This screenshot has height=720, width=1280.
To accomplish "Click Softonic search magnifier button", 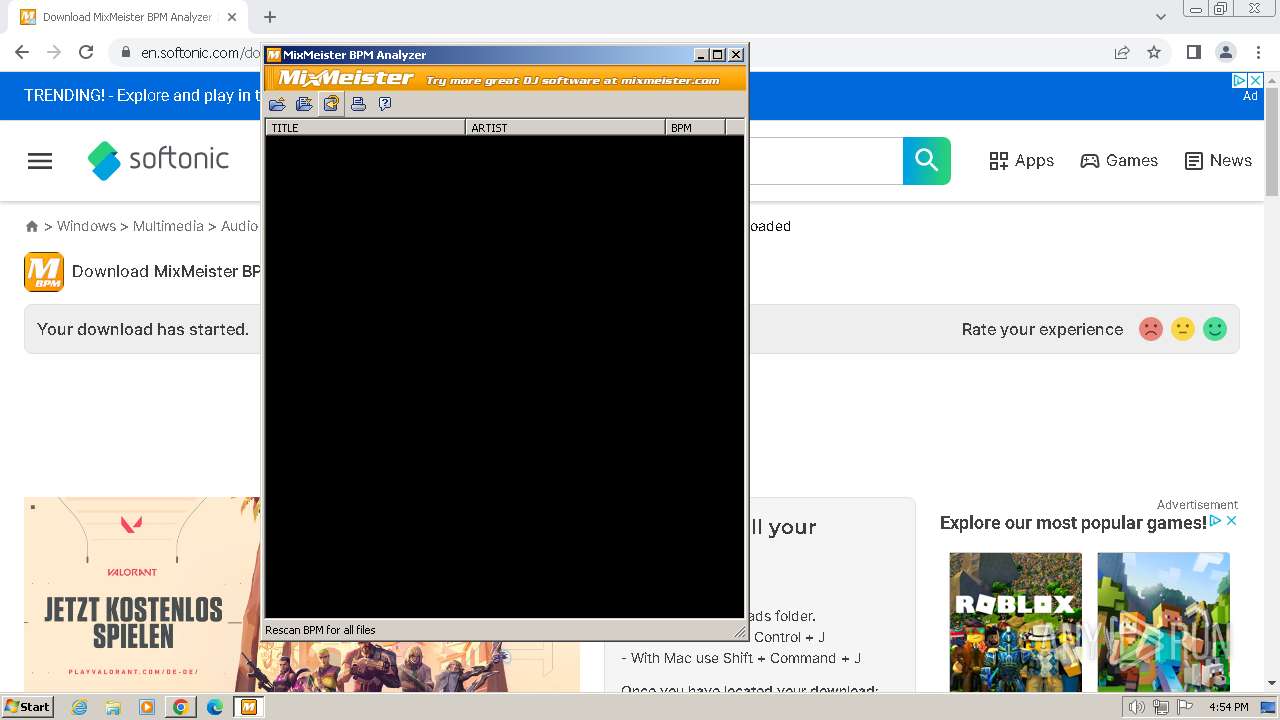I will pyautogui.click(x=927, y=160).
